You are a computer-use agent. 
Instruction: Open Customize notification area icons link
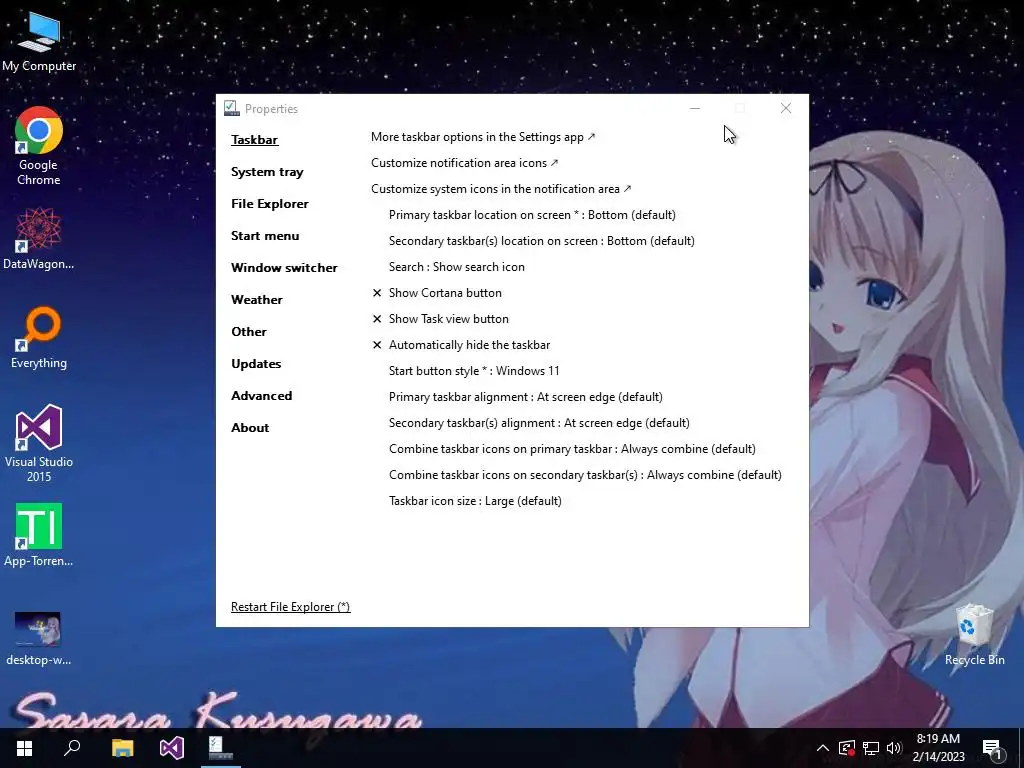pyautogui.click(x=464, y=163)
